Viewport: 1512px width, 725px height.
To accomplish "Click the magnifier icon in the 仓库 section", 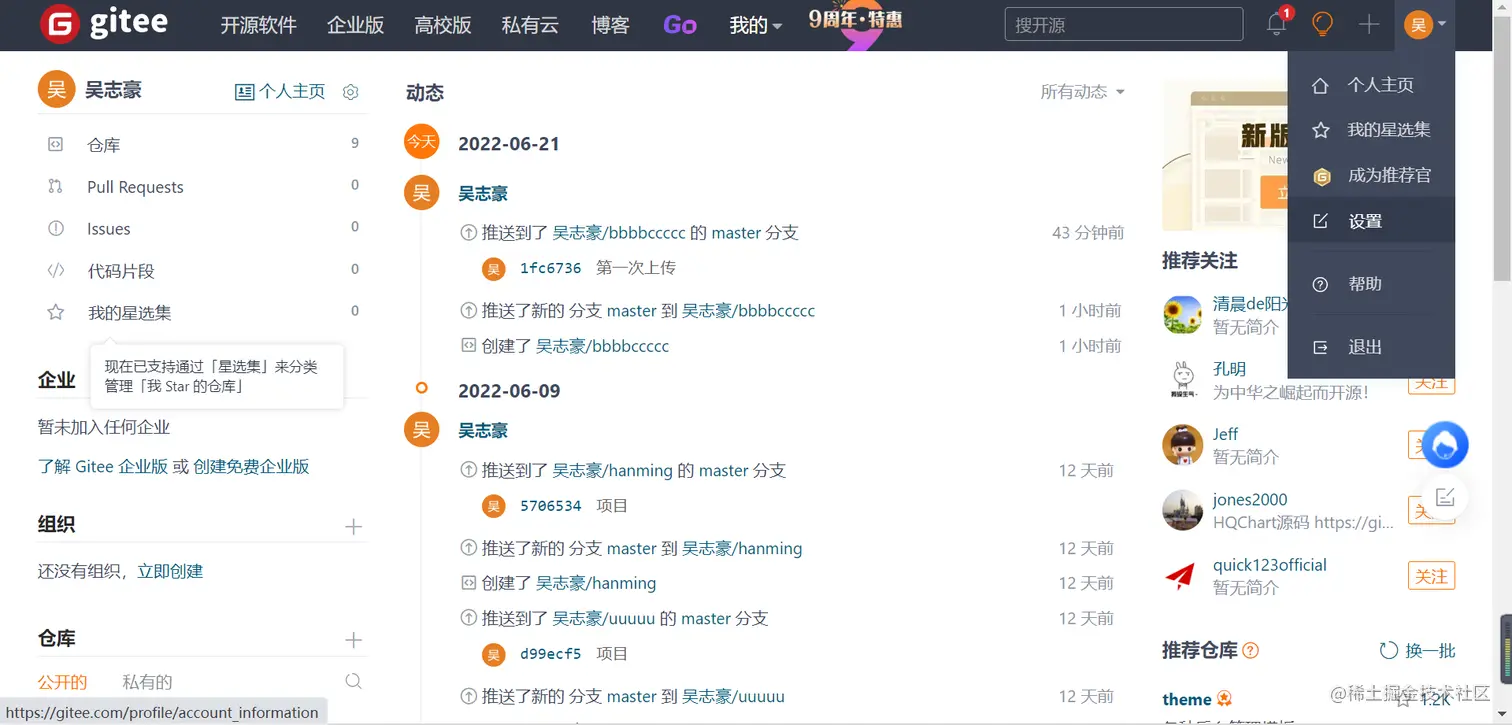I will click(x=353, y=681).
